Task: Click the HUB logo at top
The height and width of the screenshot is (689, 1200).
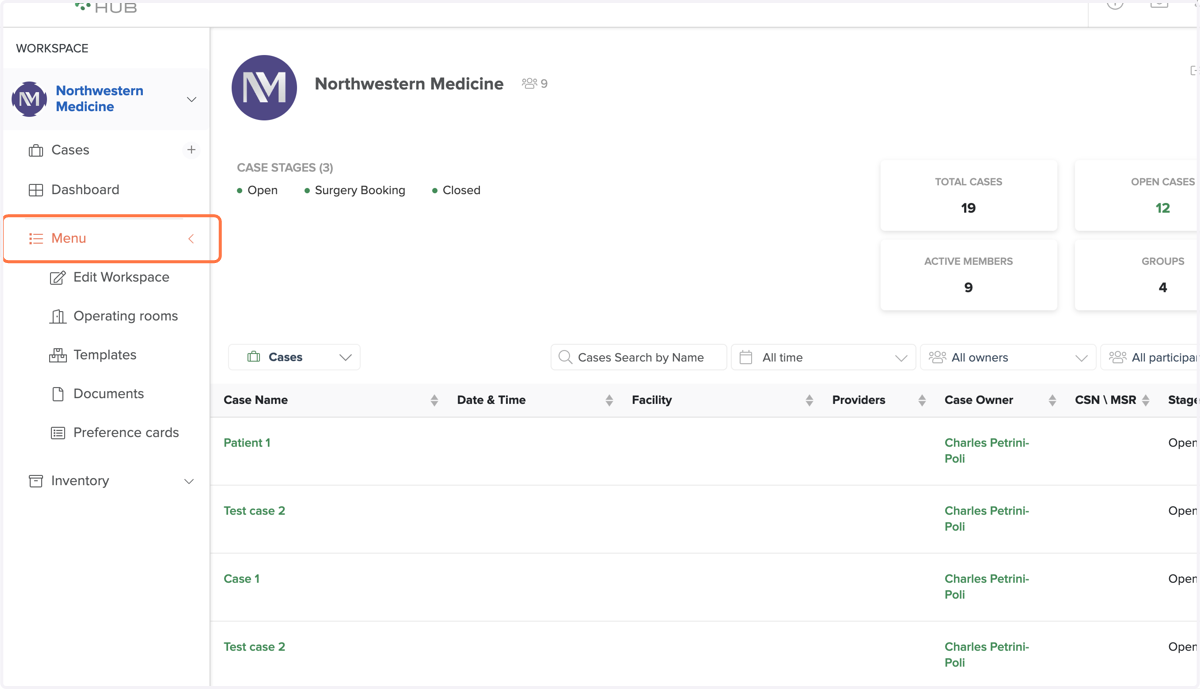Action: point(106,6)
